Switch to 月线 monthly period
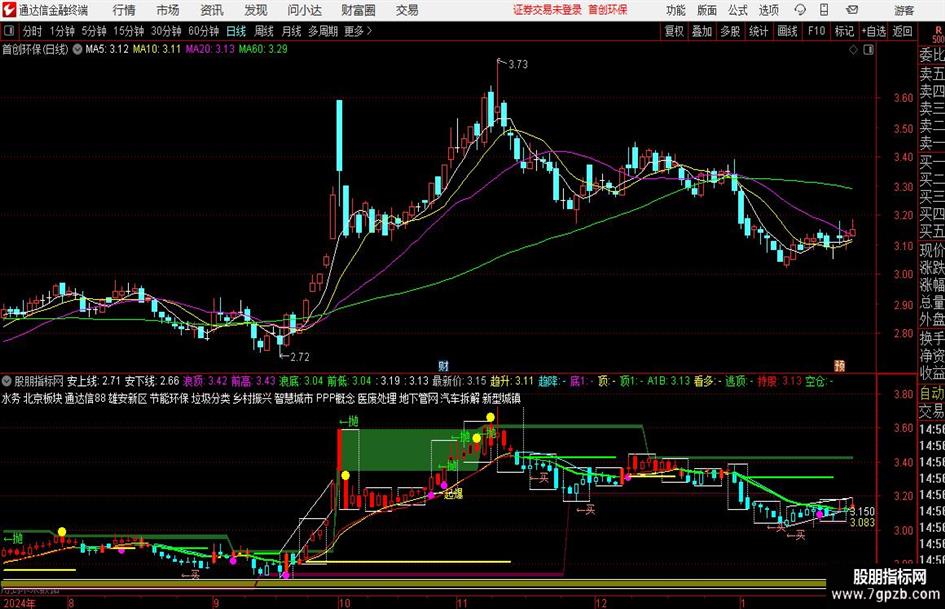This screenshot has height=609, width=945. pyautogui.click(x=291, y=31)
